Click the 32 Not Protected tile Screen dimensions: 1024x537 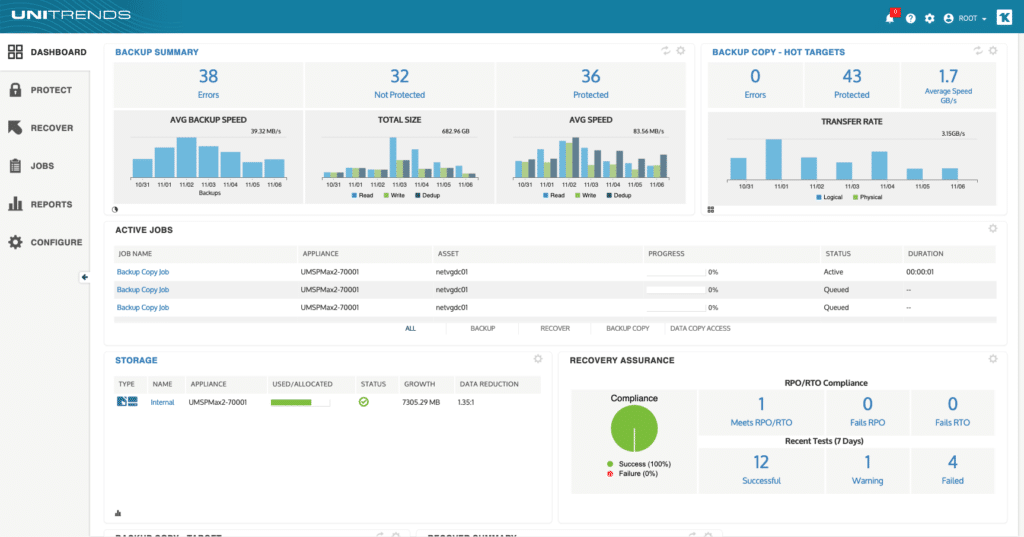(x=400, y=84)
